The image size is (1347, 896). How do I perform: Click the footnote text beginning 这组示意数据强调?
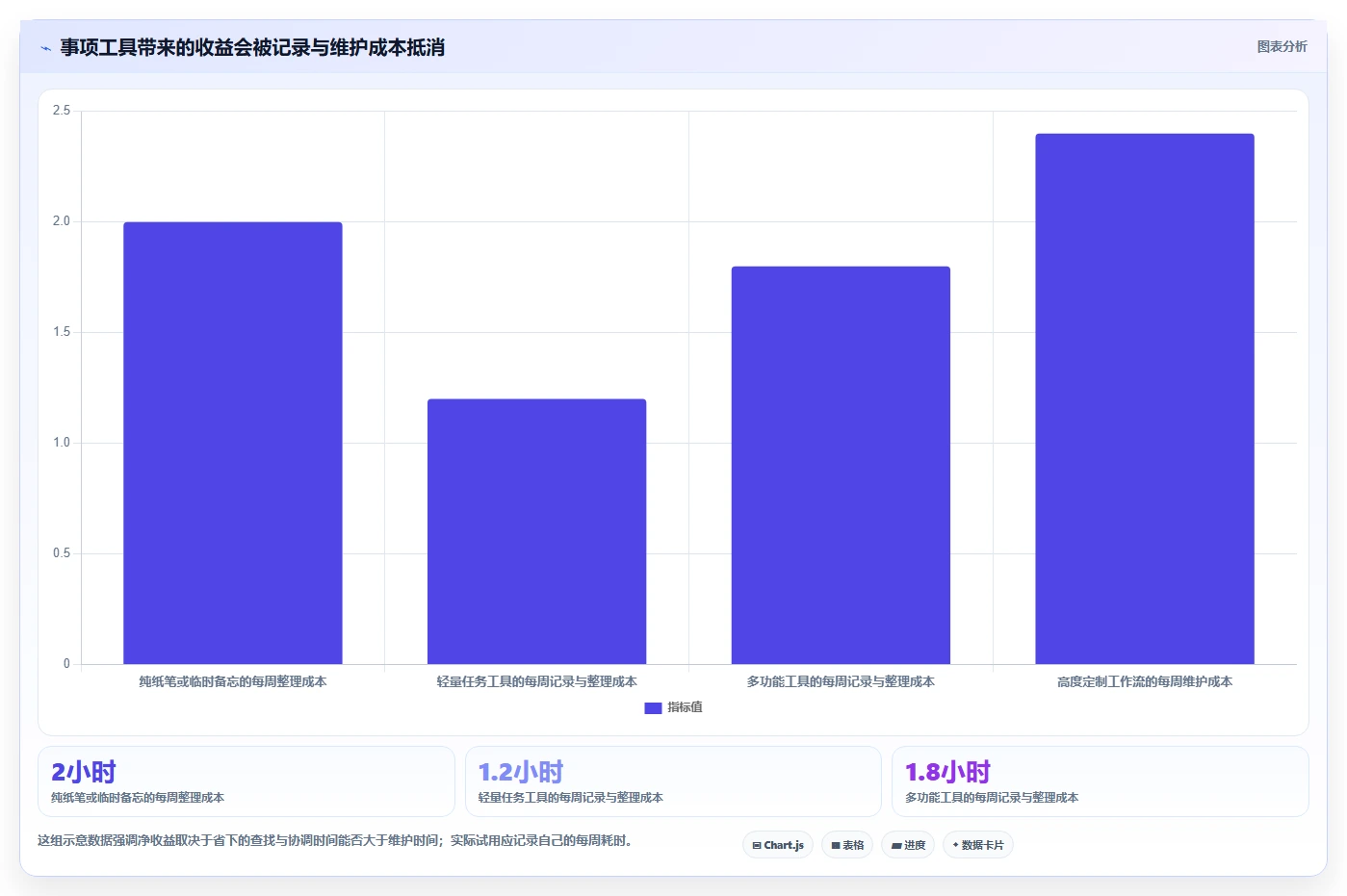click(x=337, y=840)
